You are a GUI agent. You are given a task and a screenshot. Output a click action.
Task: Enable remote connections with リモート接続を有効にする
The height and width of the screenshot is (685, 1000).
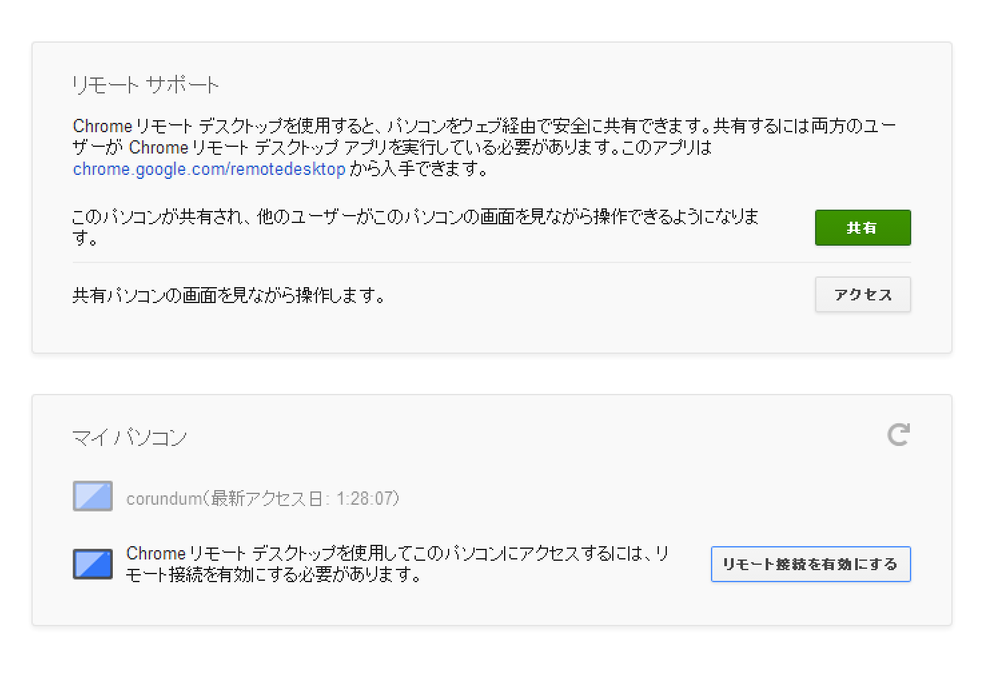tap(810, 564)
